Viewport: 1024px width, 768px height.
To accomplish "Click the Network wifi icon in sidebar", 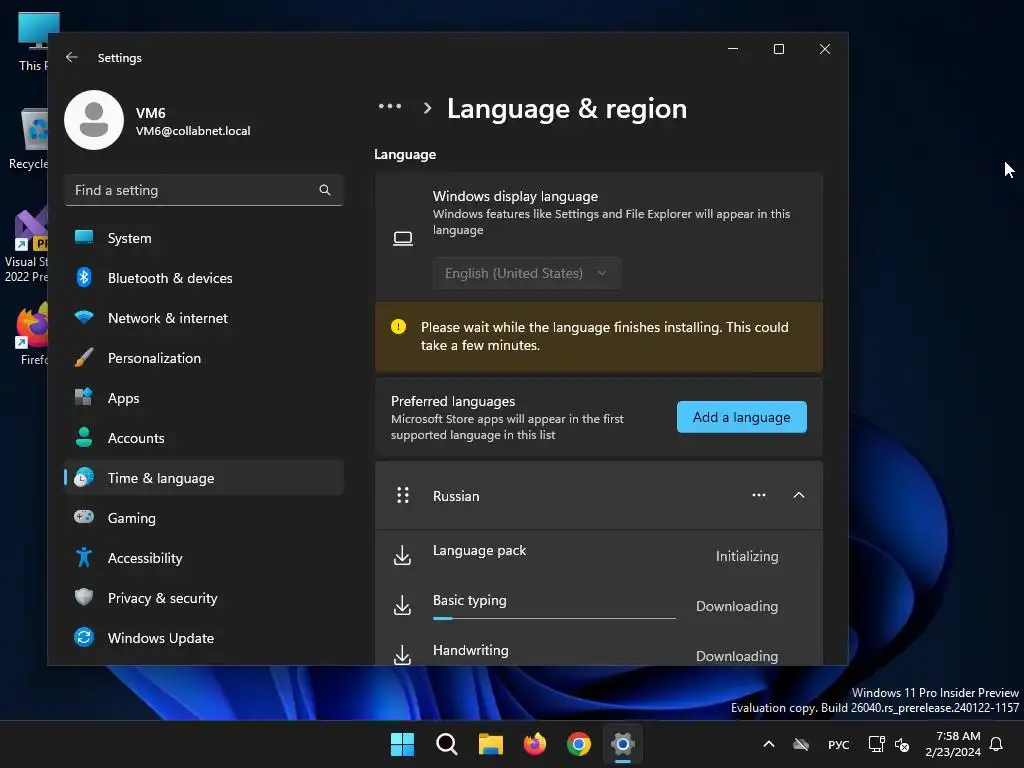I will click(84, 318).
